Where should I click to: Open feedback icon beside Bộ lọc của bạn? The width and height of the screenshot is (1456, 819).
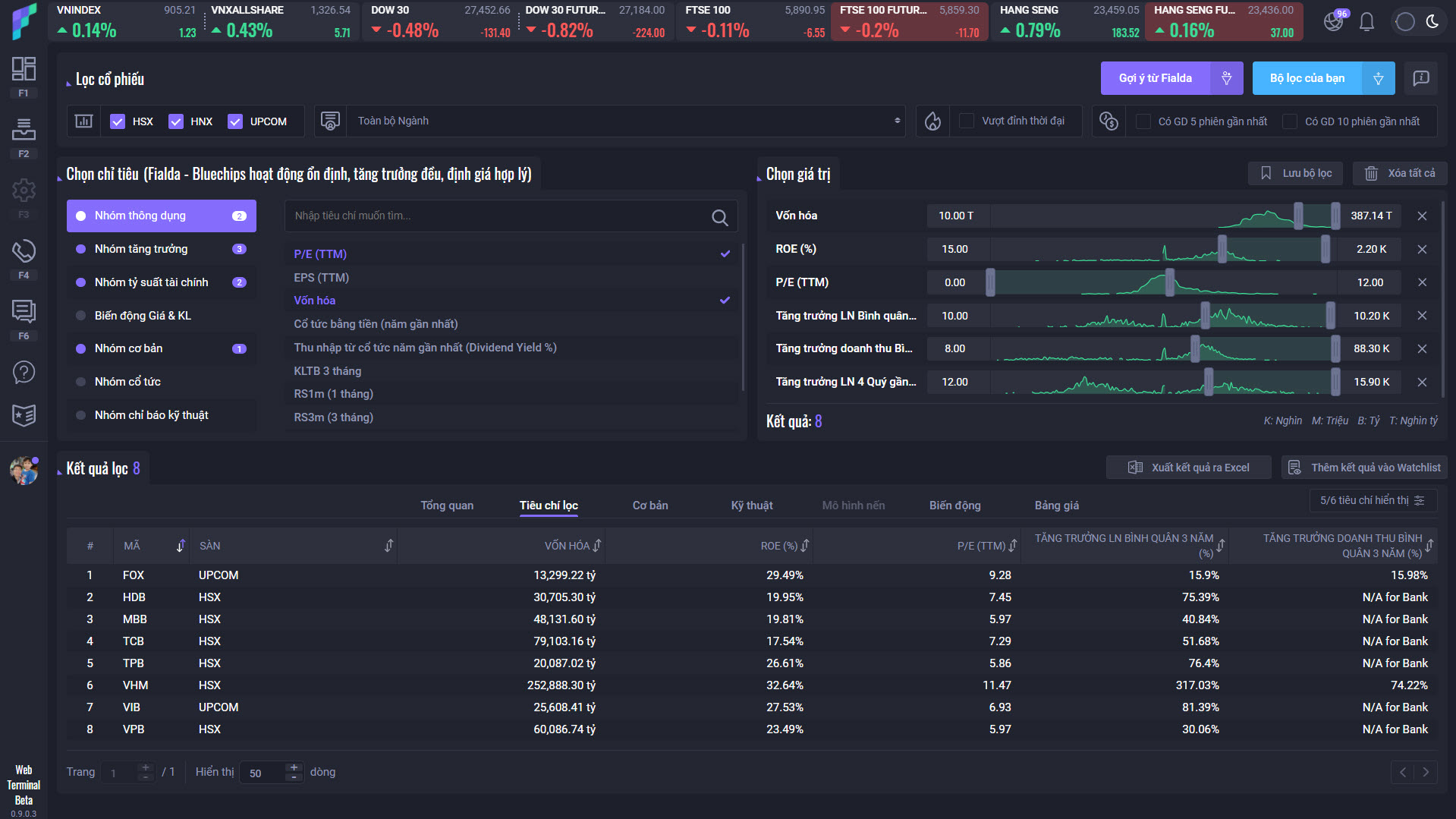tap(1420, 78)
